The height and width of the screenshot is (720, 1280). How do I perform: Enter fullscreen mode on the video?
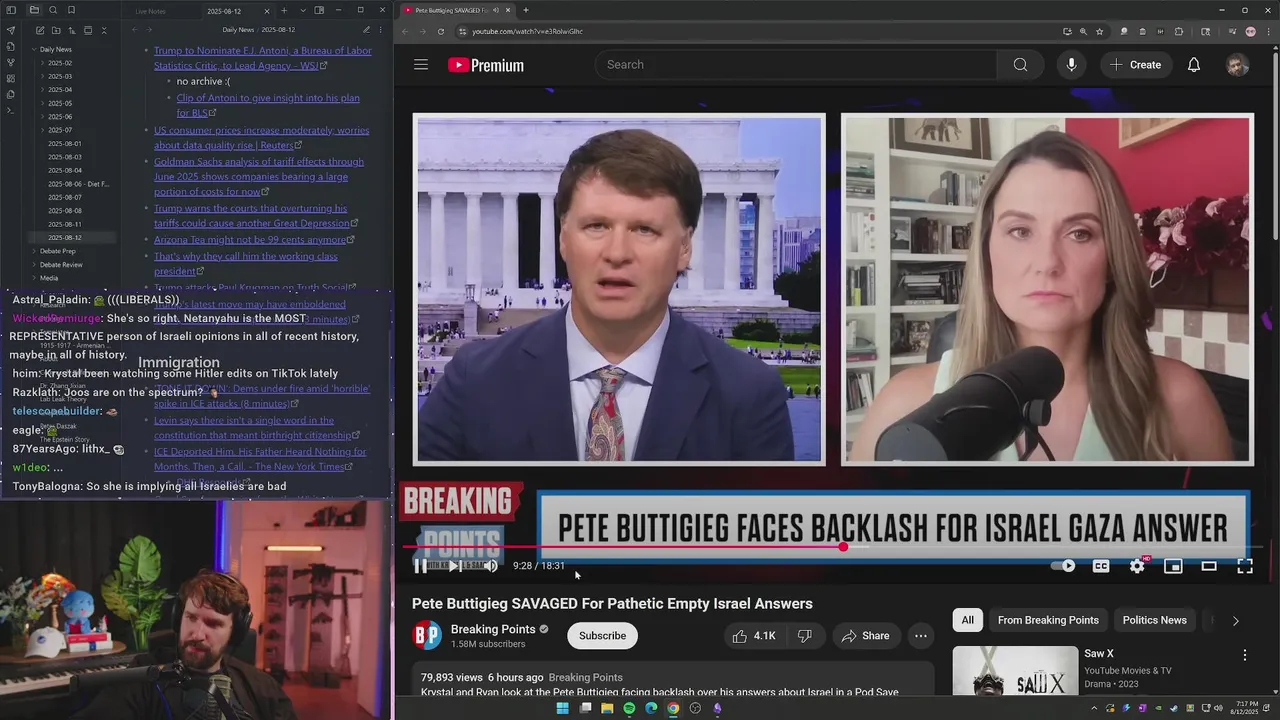click(x=1245, y=566)
